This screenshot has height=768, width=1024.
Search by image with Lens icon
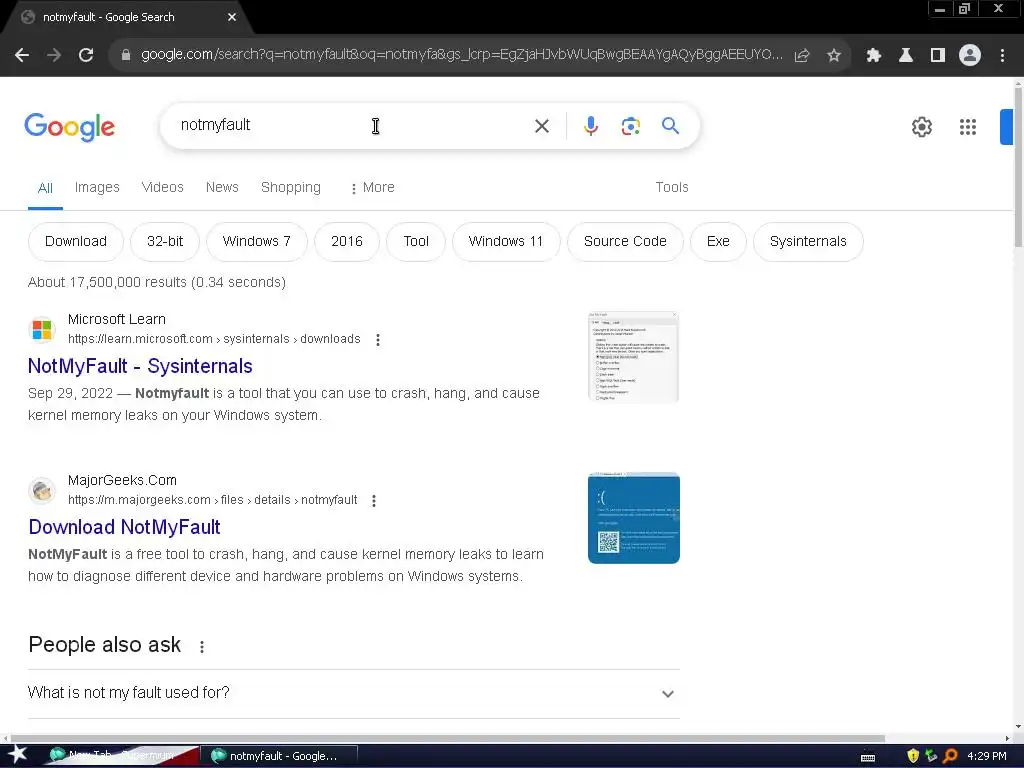(630, 126)
